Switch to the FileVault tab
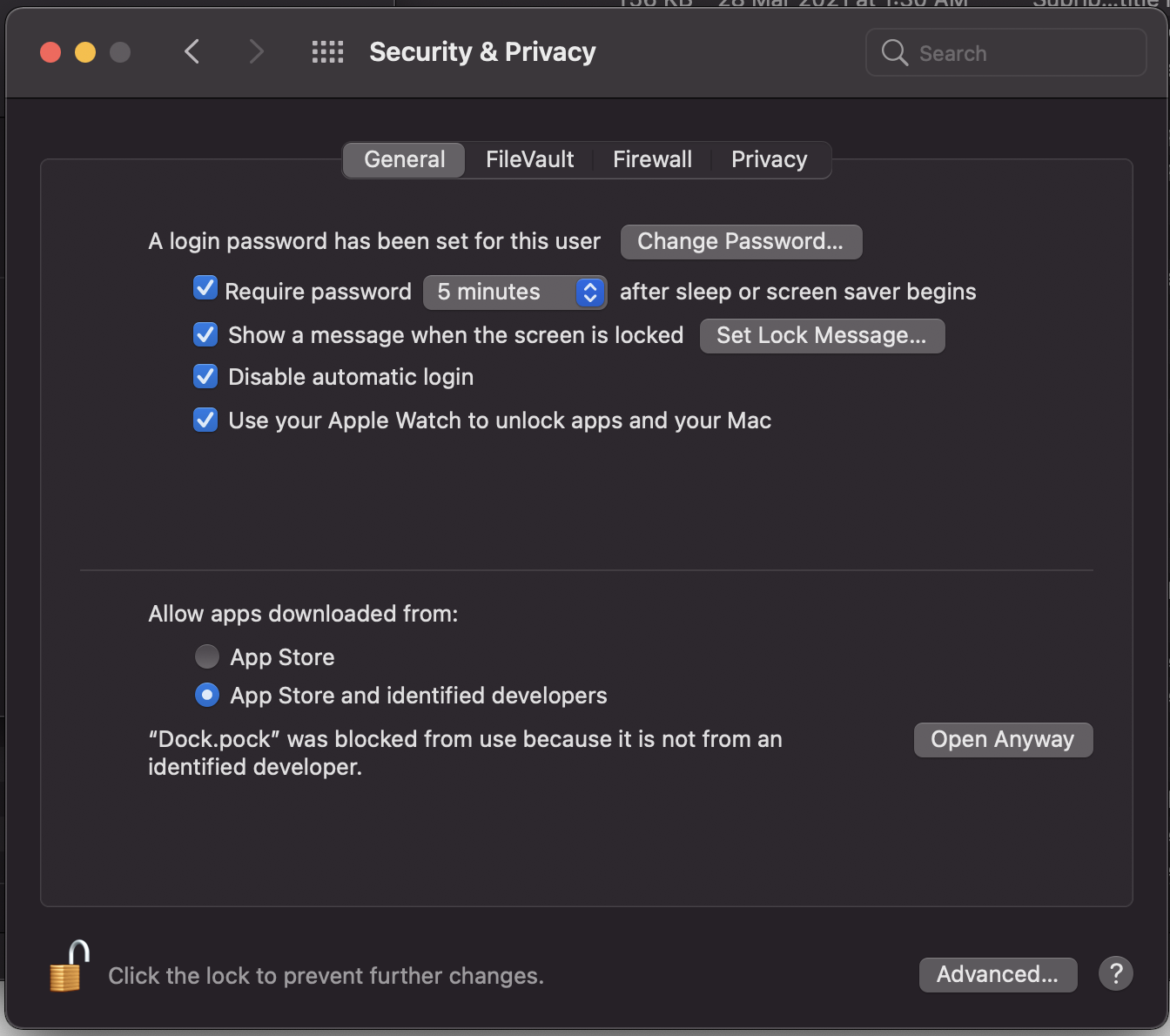The width and height of the screenshot is (1170, 1036). point(529,159)
